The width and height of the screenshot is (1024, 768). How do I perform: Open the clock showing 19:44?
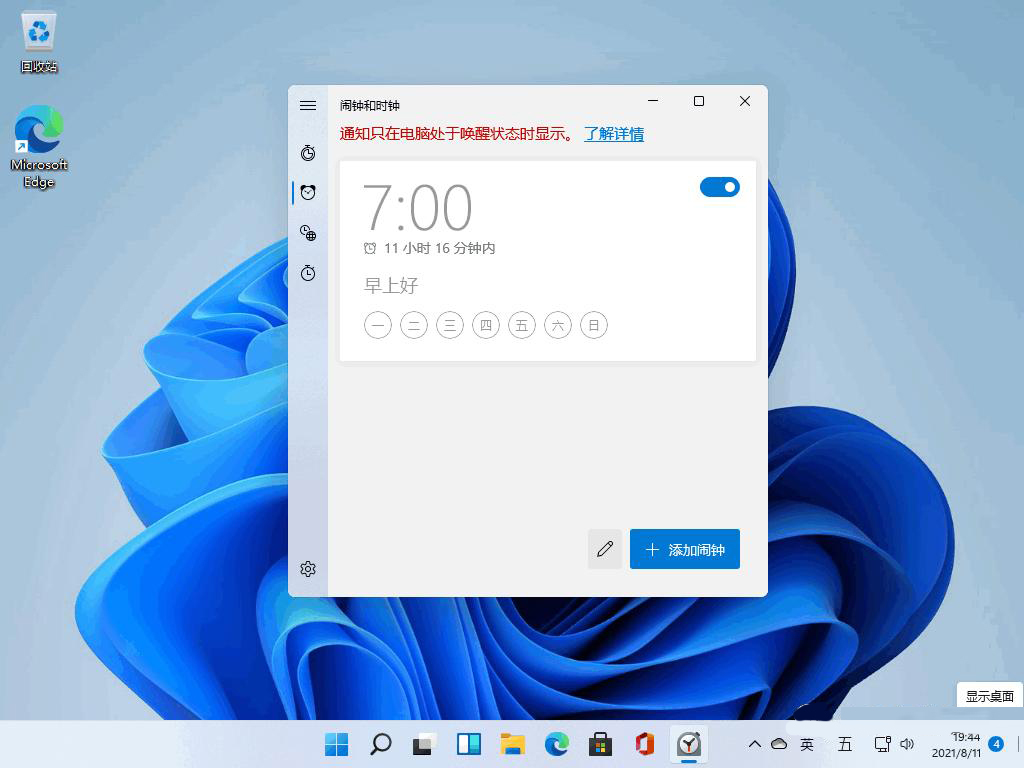click(957, 744)
